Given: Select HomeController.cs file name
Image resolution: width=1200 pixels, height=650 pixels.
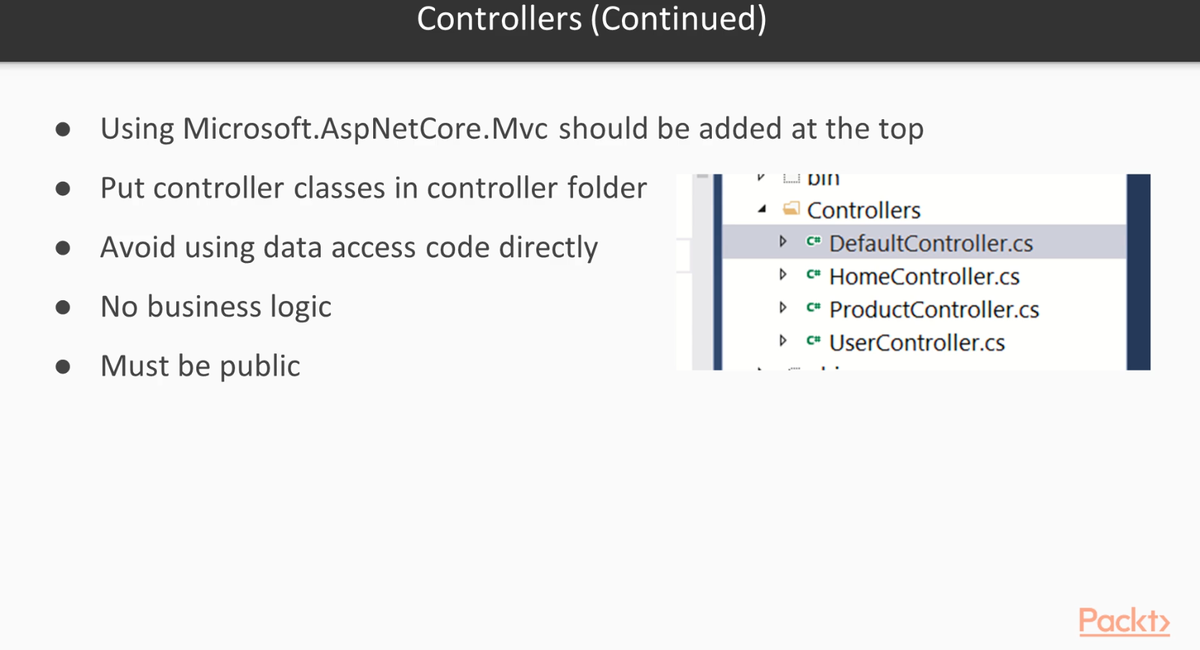Looking at the screenshot, I should click(x=924, y=276).
